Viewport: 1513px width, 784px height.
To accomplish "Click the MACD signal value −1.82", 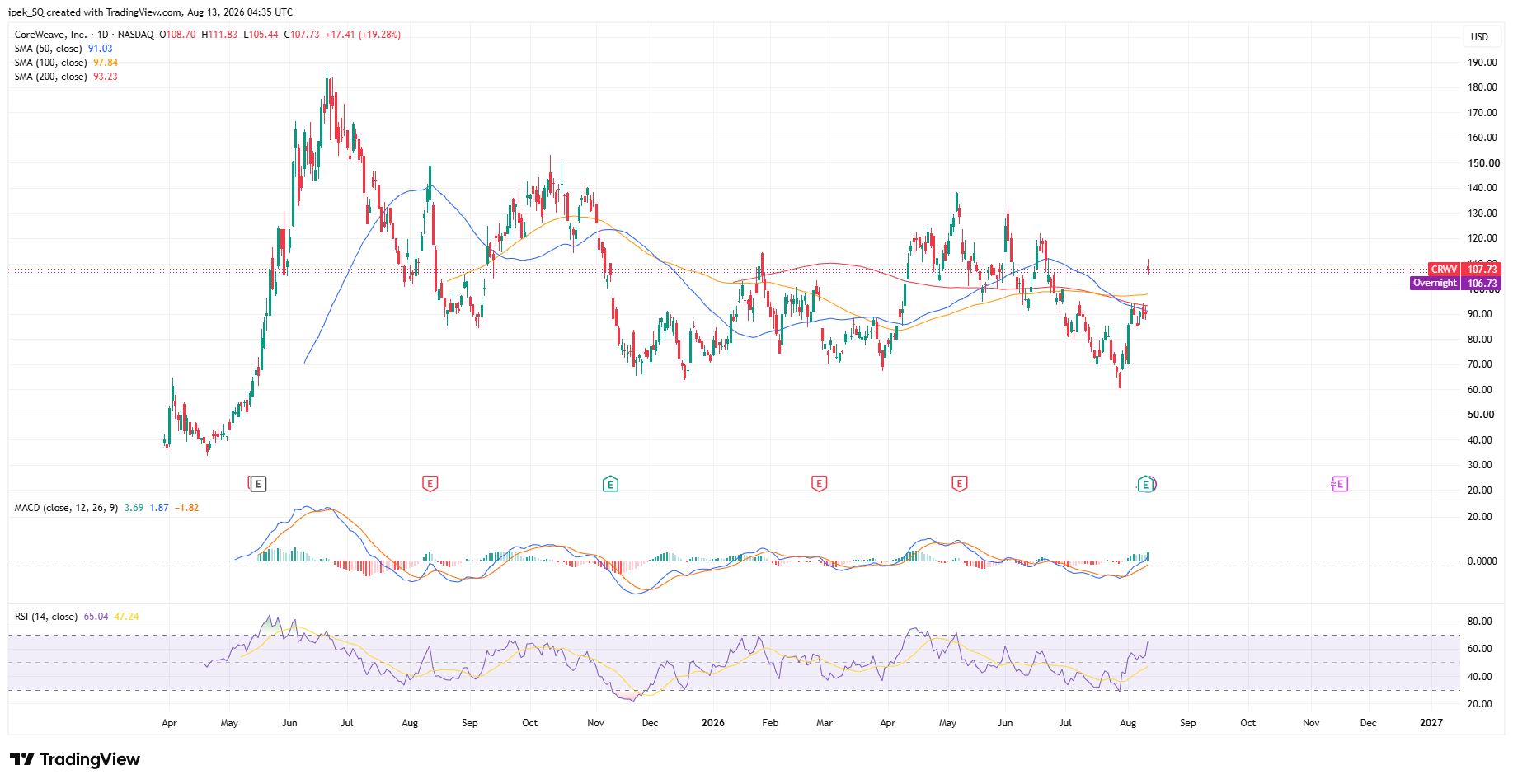I will (x=187, y=508).
